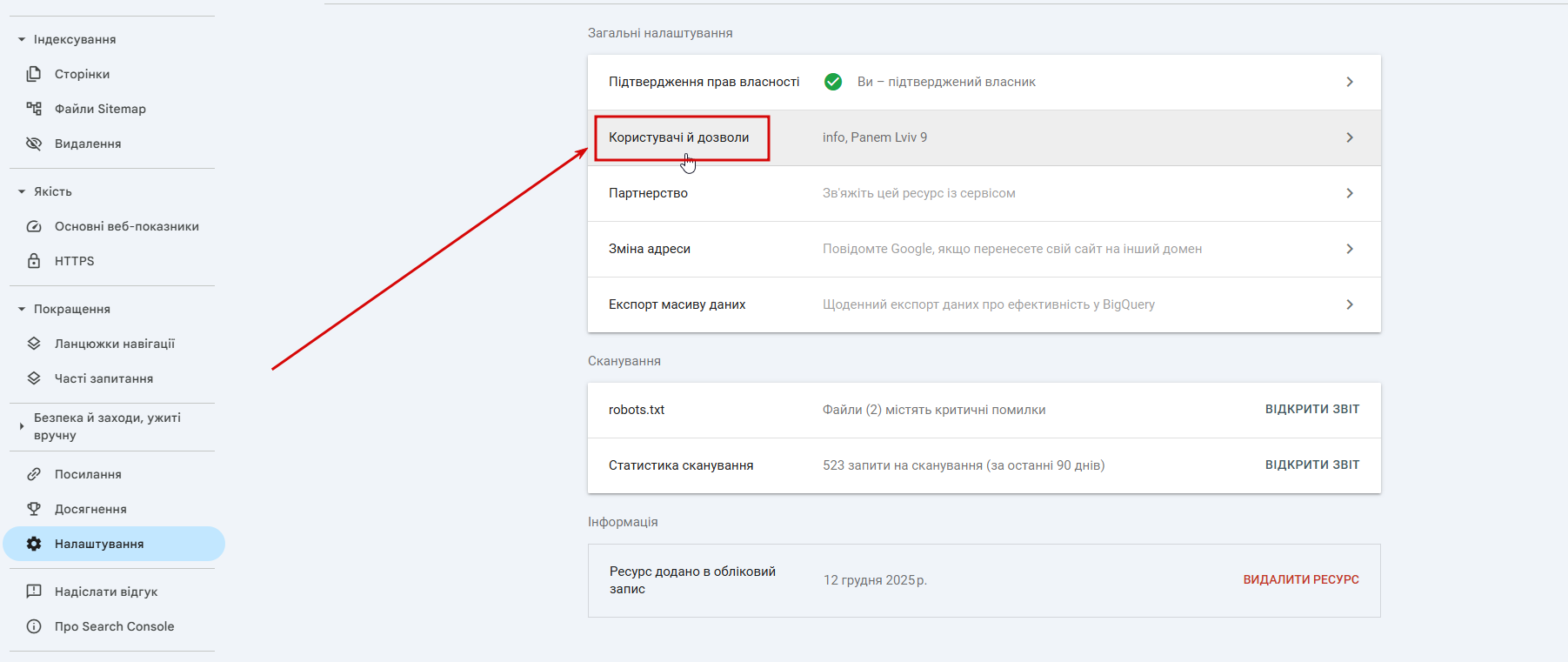This screenshot has width=1568, height=662.
Task: Open the robots.txt report
Action: pos(1311,409)
